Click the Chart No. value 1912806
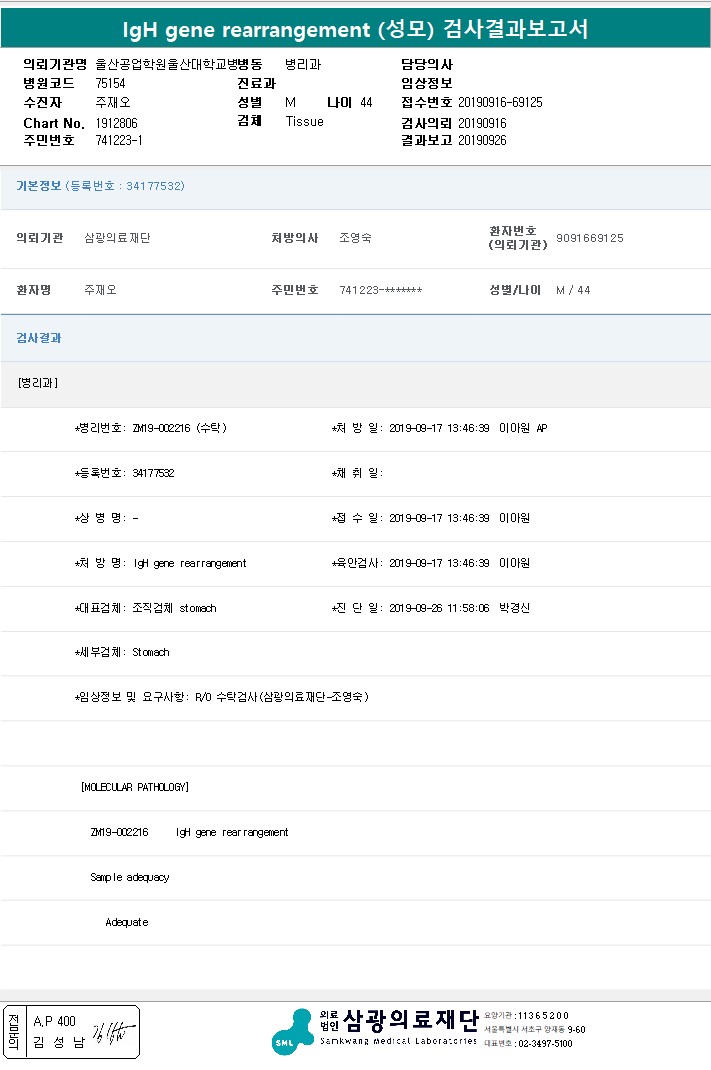The image size is (711, 1070). tap(116, 122)
